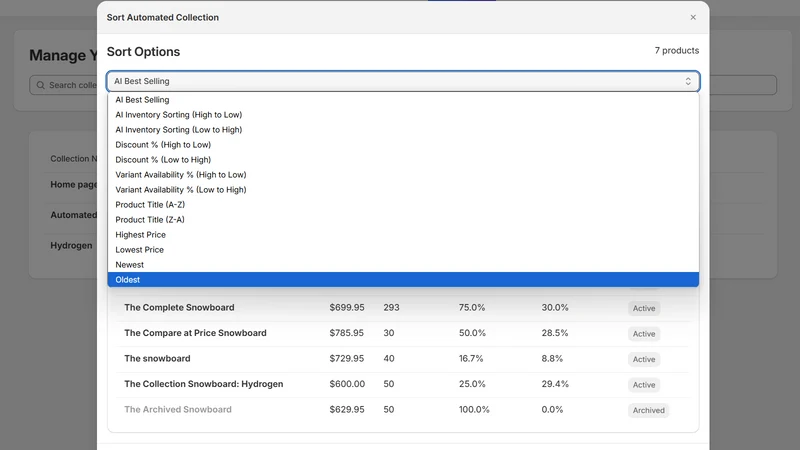Click the $785.95 price cell
The image size is (800, 450).
[346, 333]
